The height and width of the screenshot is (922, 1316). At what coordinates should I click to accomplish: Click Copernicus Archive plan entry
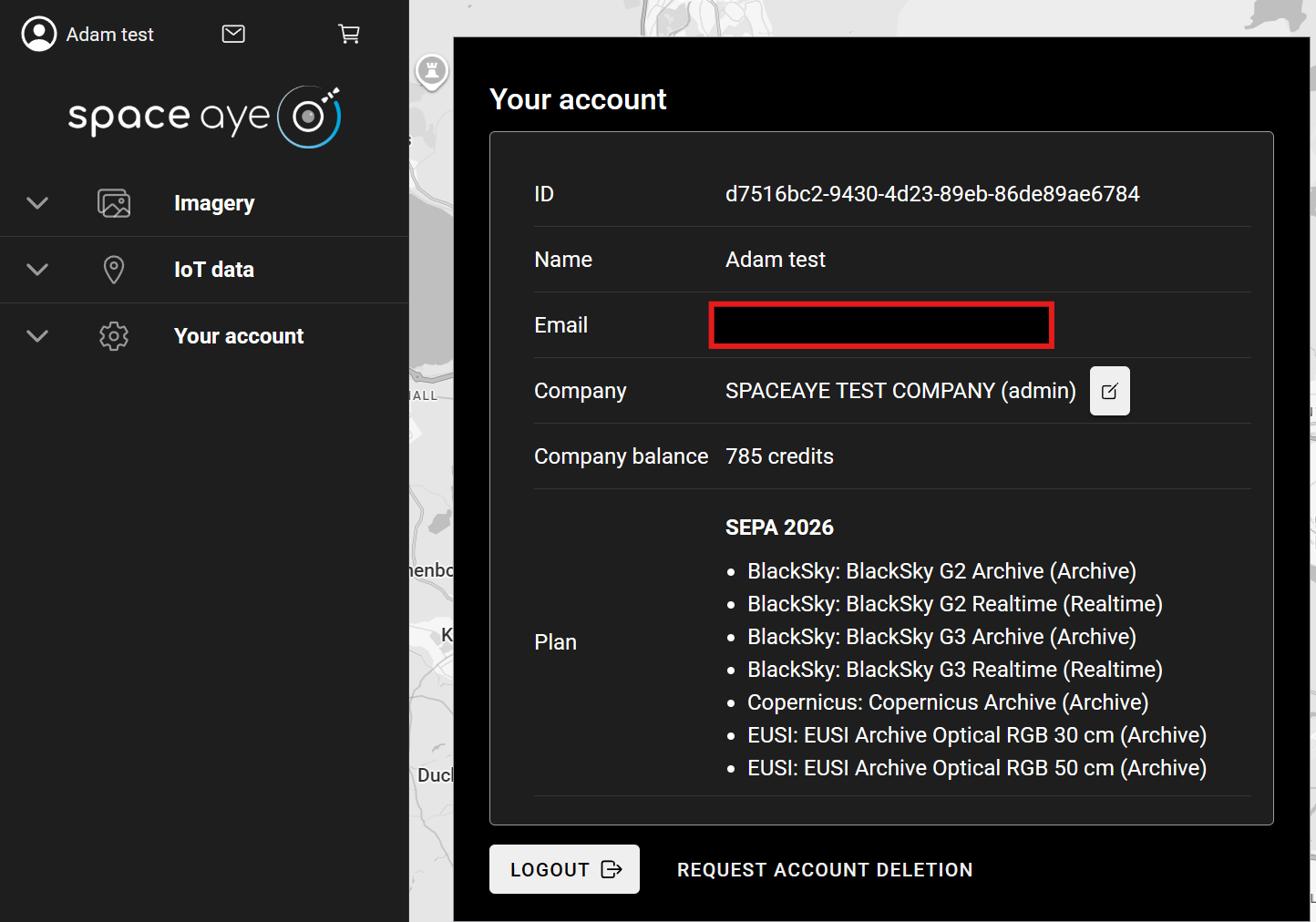point(948,702)
